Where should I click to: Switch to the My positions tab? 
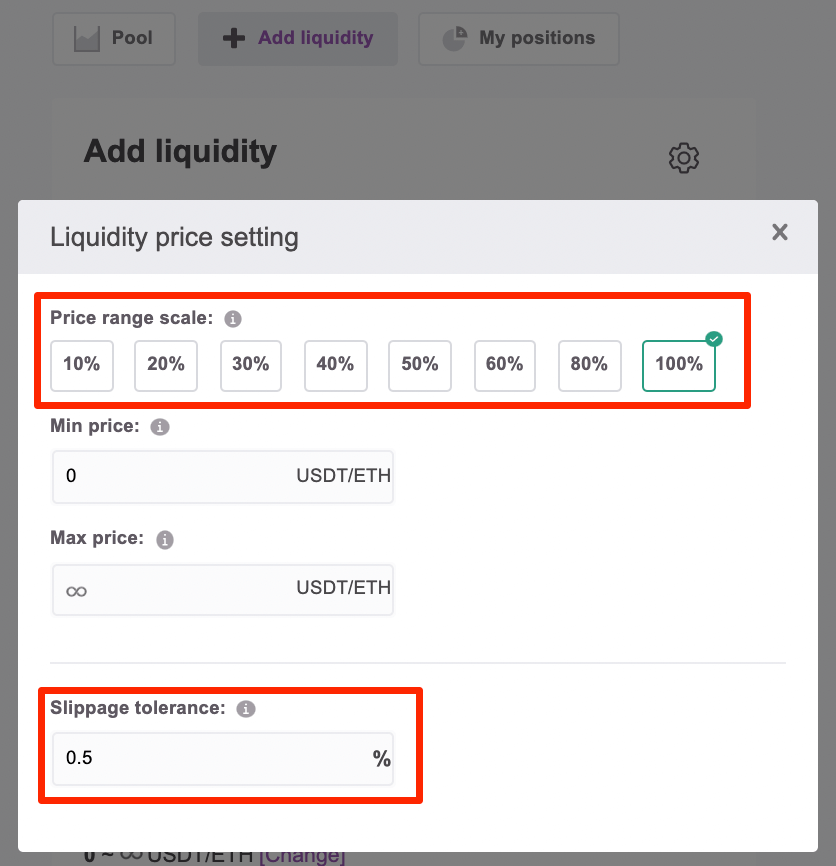pyautogui.click(x=518, y=39)
